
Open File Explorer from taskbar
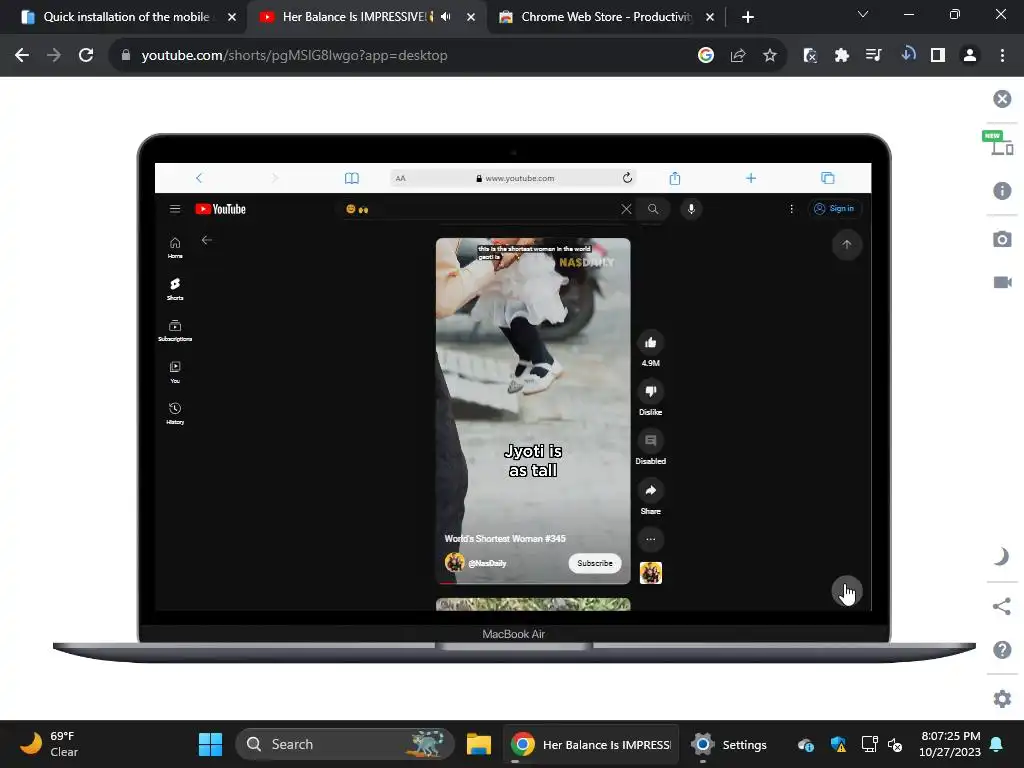[479, 744]
